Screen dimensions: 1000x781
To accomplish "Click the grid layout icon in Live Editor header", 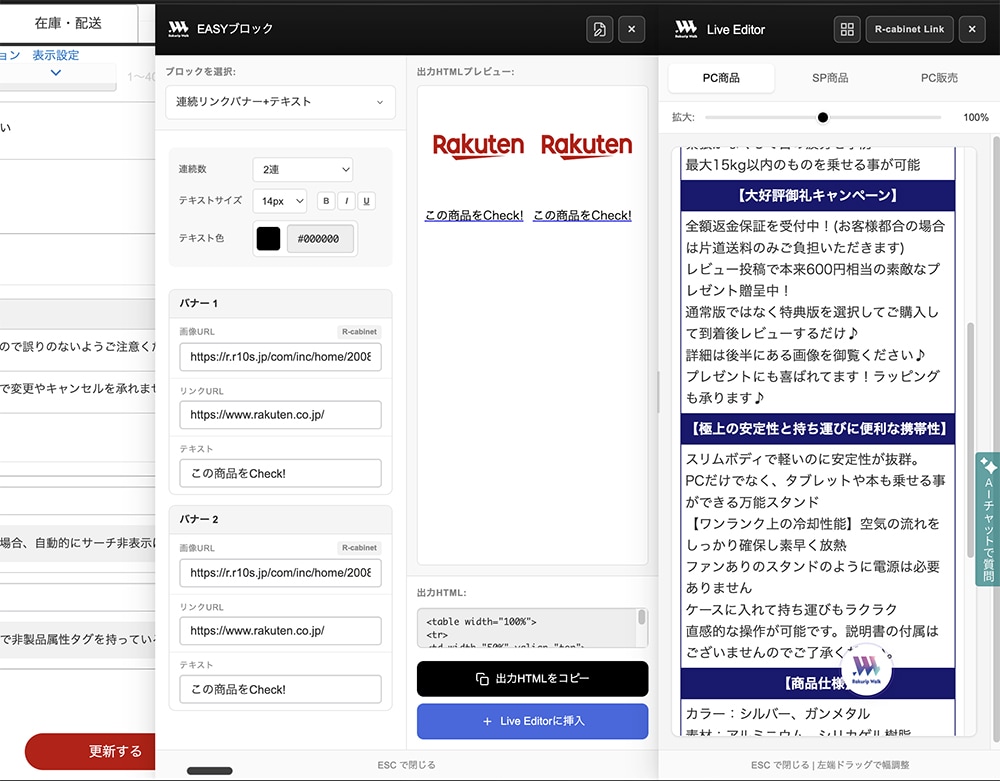I will tap(846, 29).
